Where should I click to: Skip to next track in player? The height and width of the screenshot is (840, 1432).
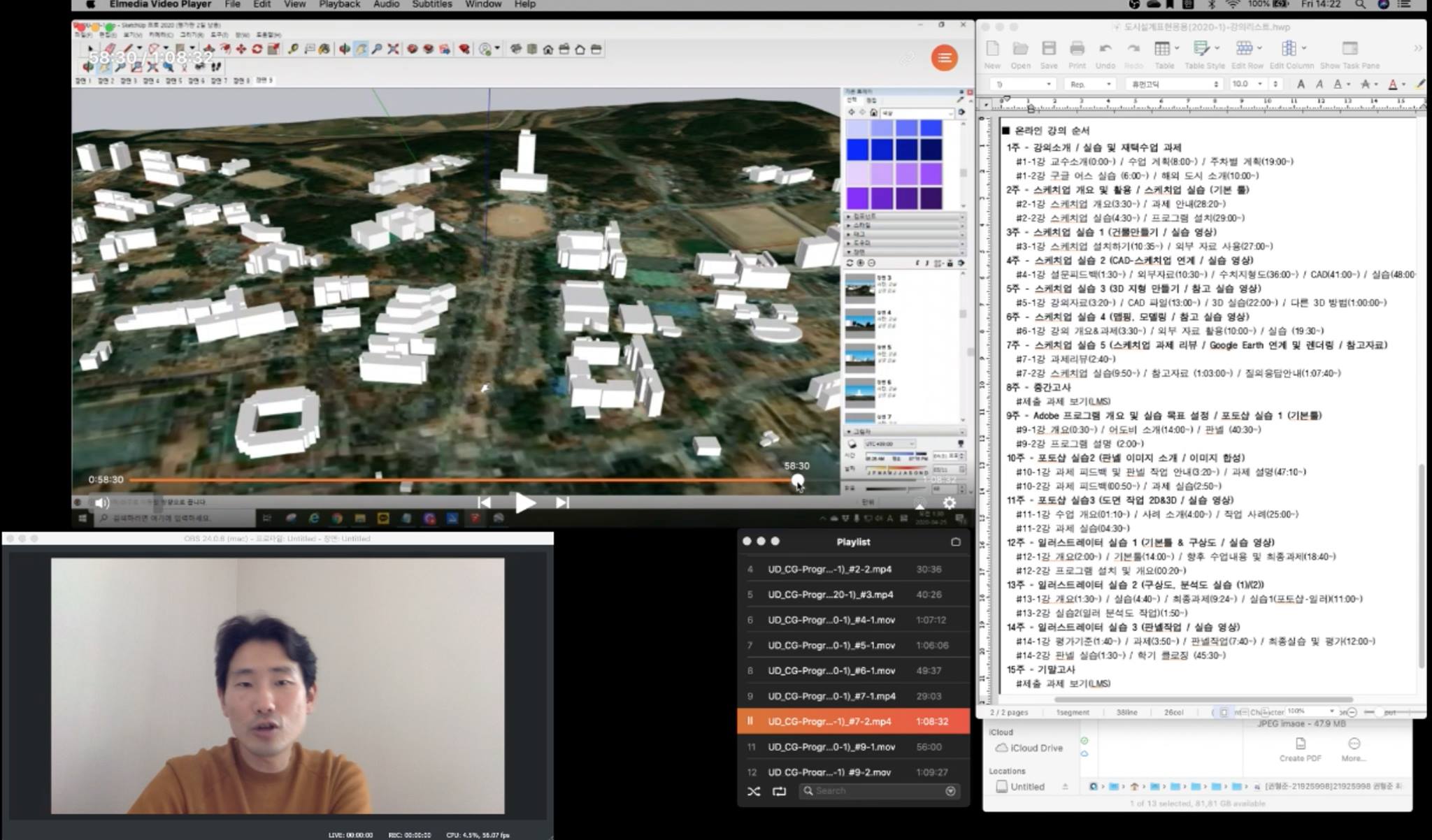pos(562,502)
